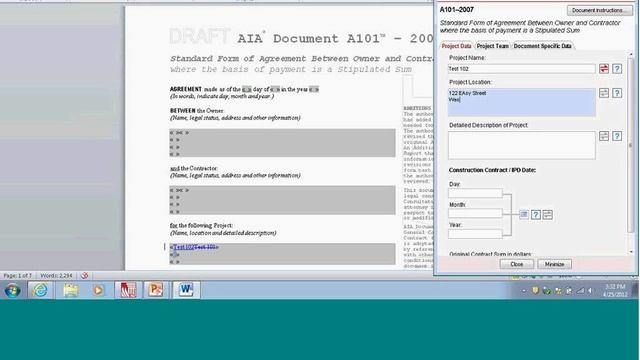Click the Page 1 of 7 status indicator

click(18, 276)
